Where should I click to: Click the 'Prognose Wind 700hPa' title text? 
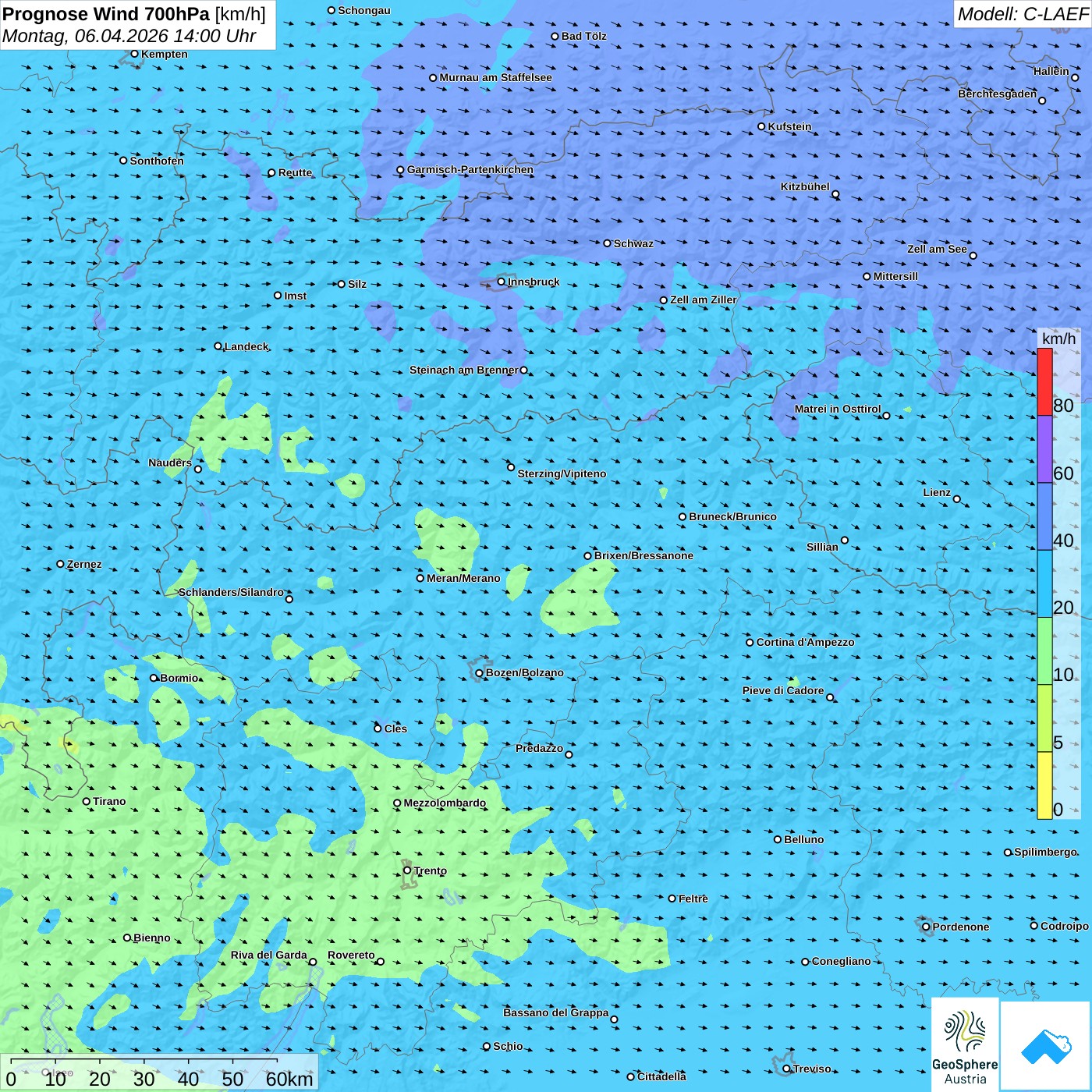[106, 14]
